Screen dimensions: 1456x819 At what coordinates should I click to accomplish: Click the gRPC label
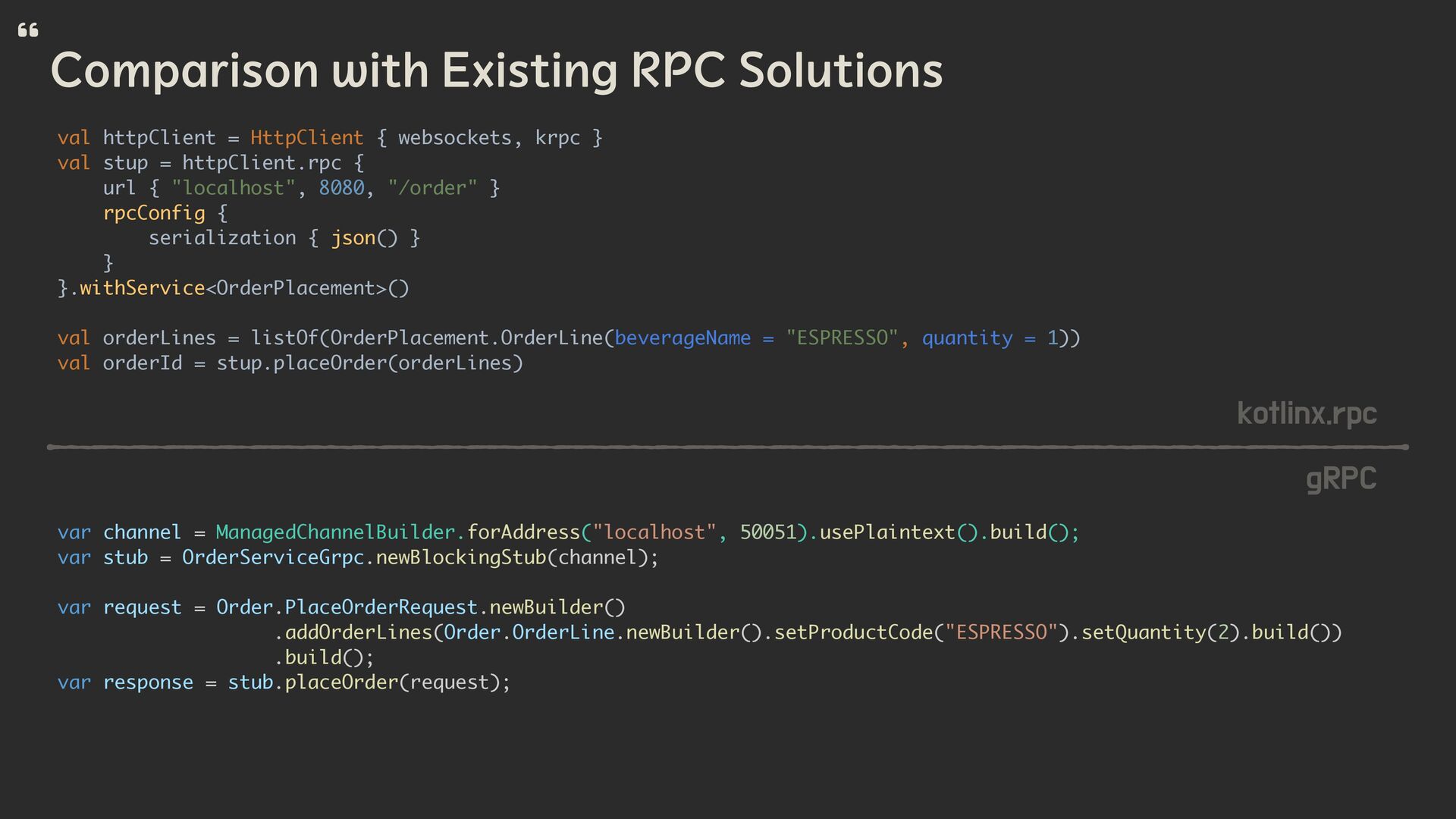[1341, 479]
